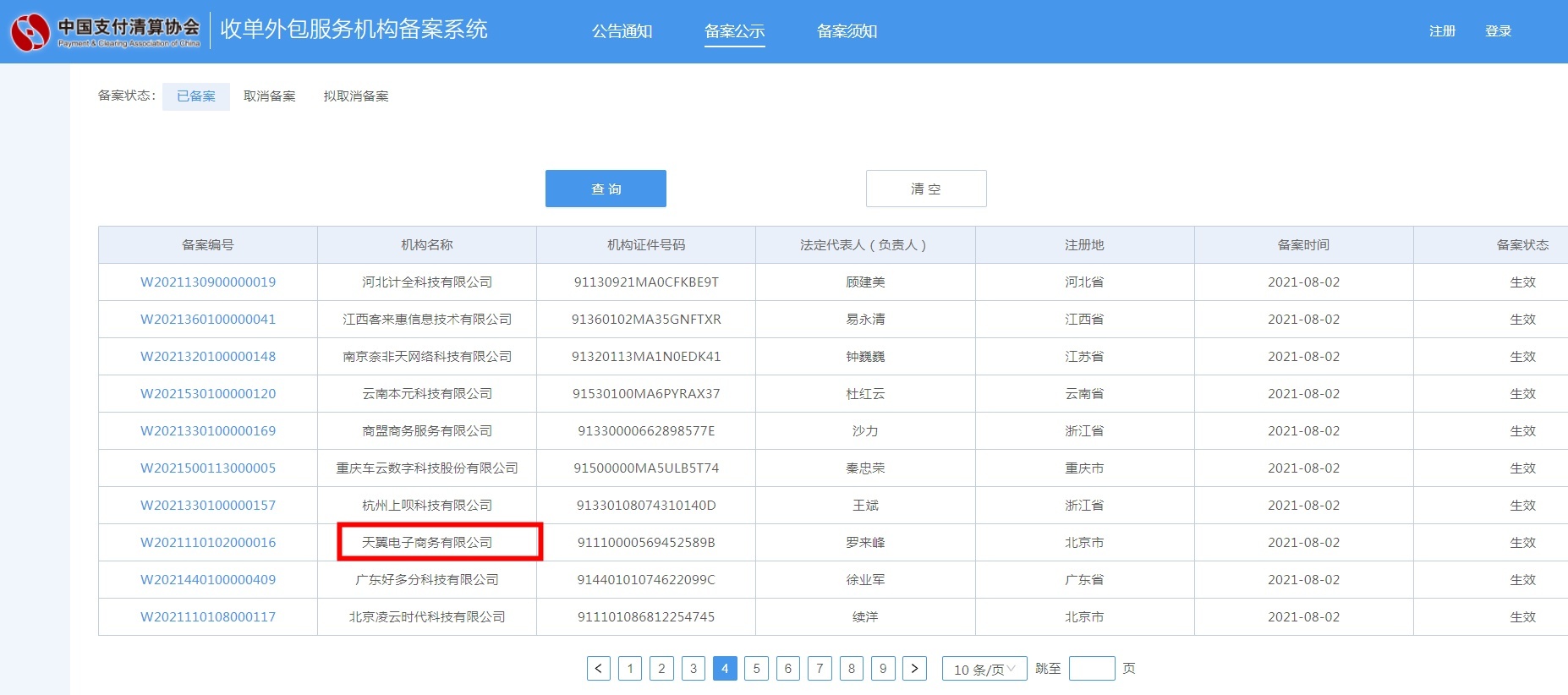Select 天翼电子商务有限公司 cell
Screen dimensions: 1568x695
(x=427, y=543)
